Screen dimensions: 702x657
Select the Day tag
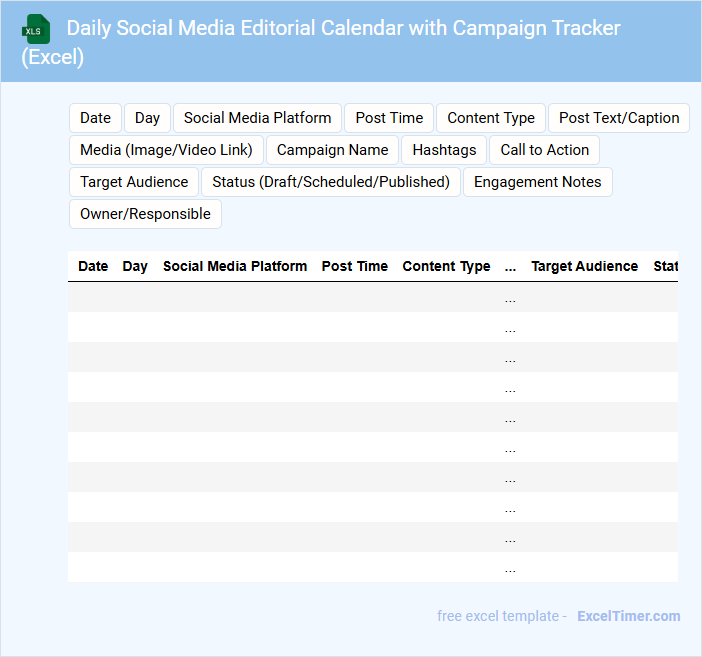(x=147, y=118)
